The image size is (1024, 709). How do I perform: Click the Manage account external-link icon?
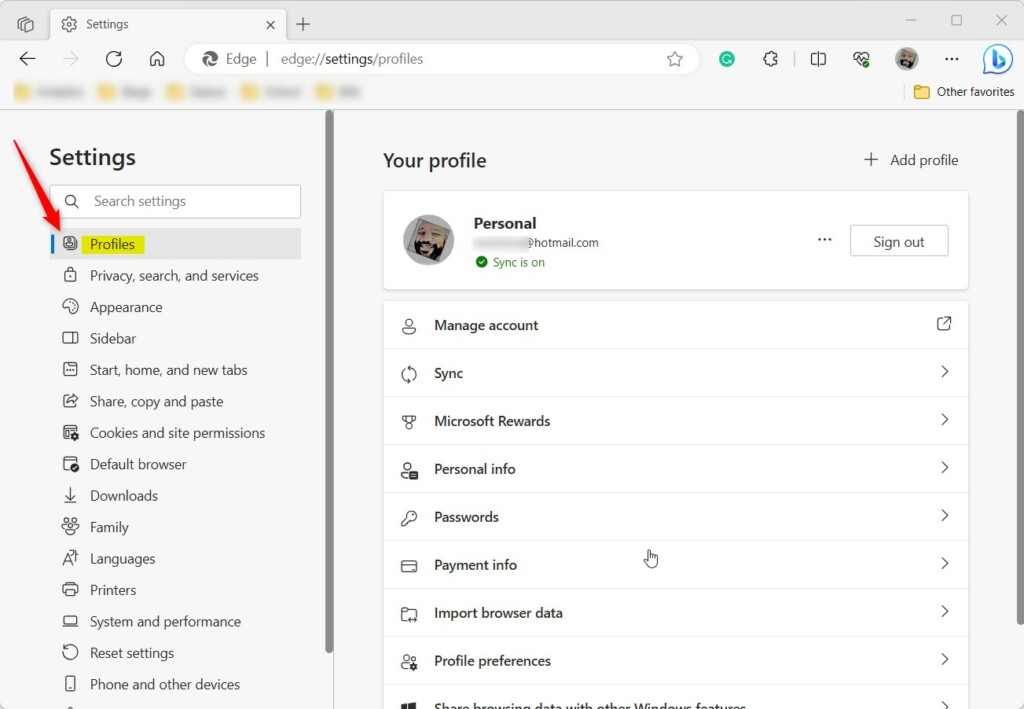(944, 324)
